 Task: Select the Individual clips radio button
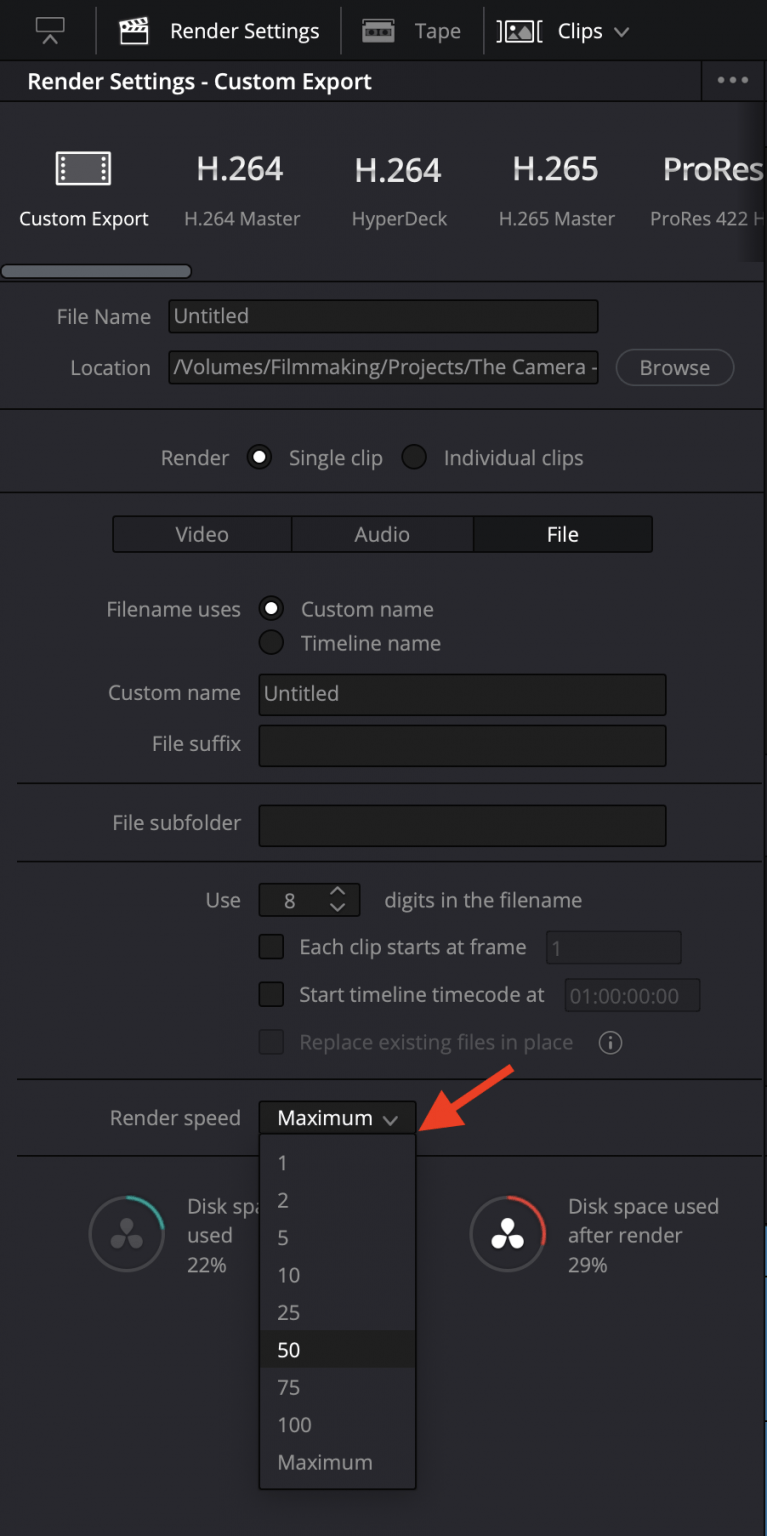pyautogui.click(x=414, y=457)
